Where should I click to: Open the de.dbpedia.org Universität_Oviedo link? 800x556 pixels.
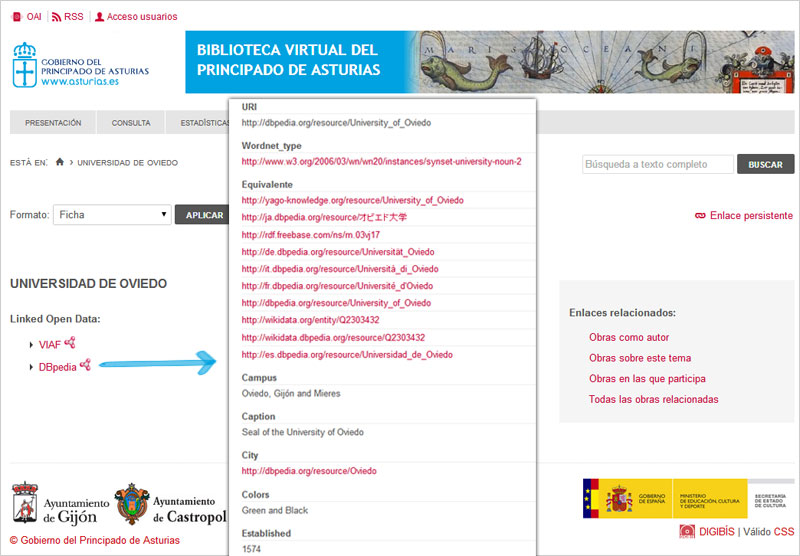click(338, 252)
